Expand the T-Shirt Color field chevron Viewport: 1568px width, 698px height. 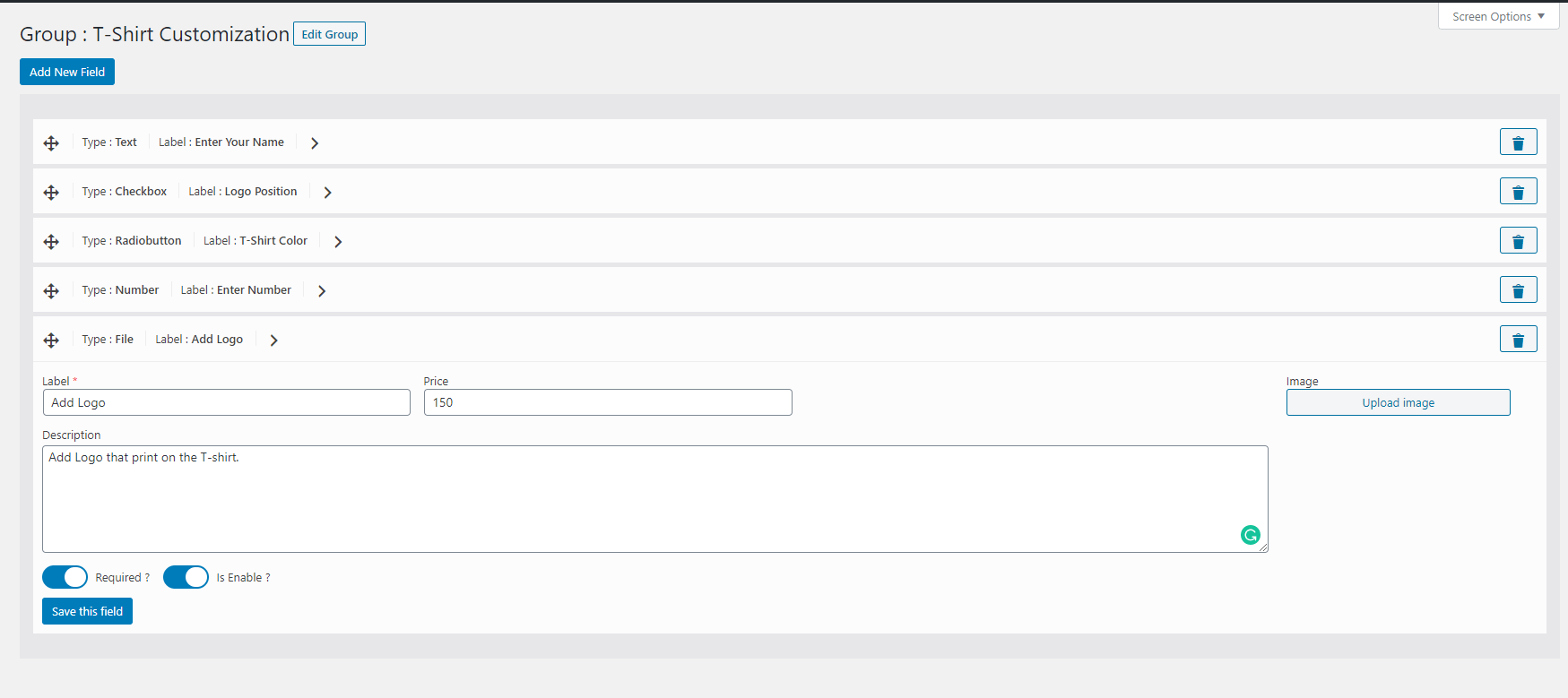(x=338, y=242)
